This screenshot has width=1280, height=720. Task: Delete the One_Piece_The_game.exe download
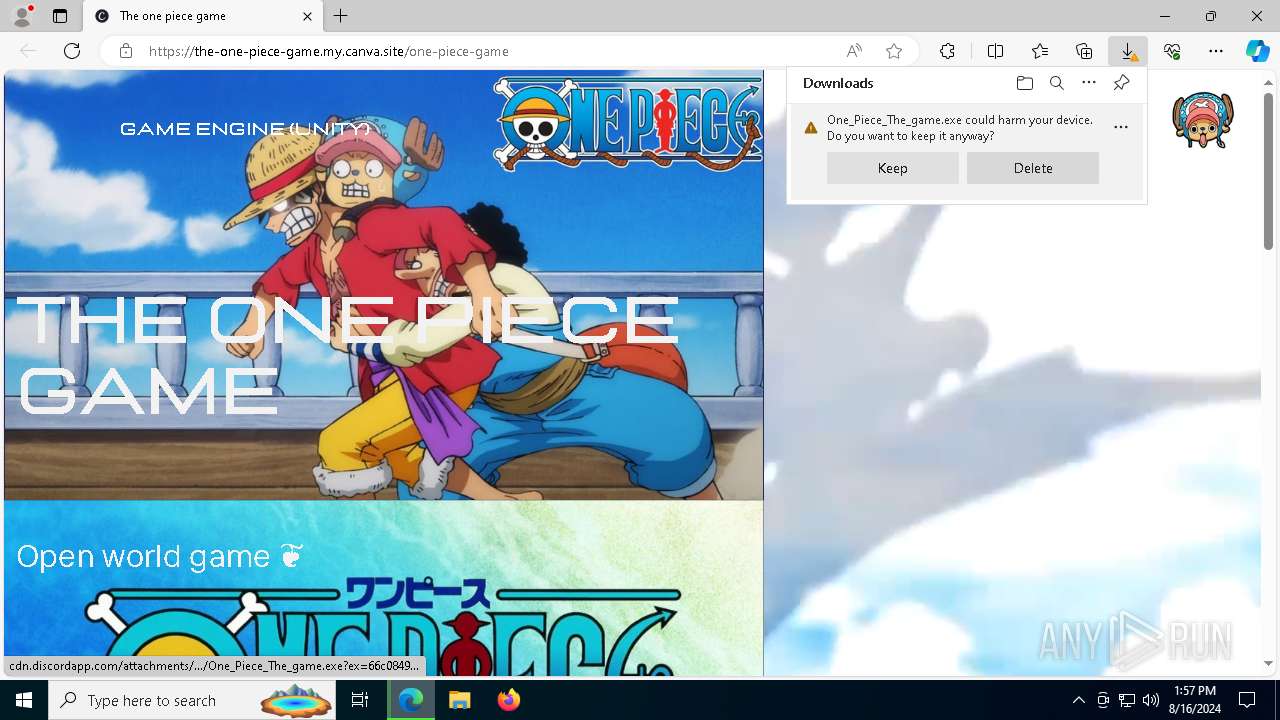[x=1033, y=168]
